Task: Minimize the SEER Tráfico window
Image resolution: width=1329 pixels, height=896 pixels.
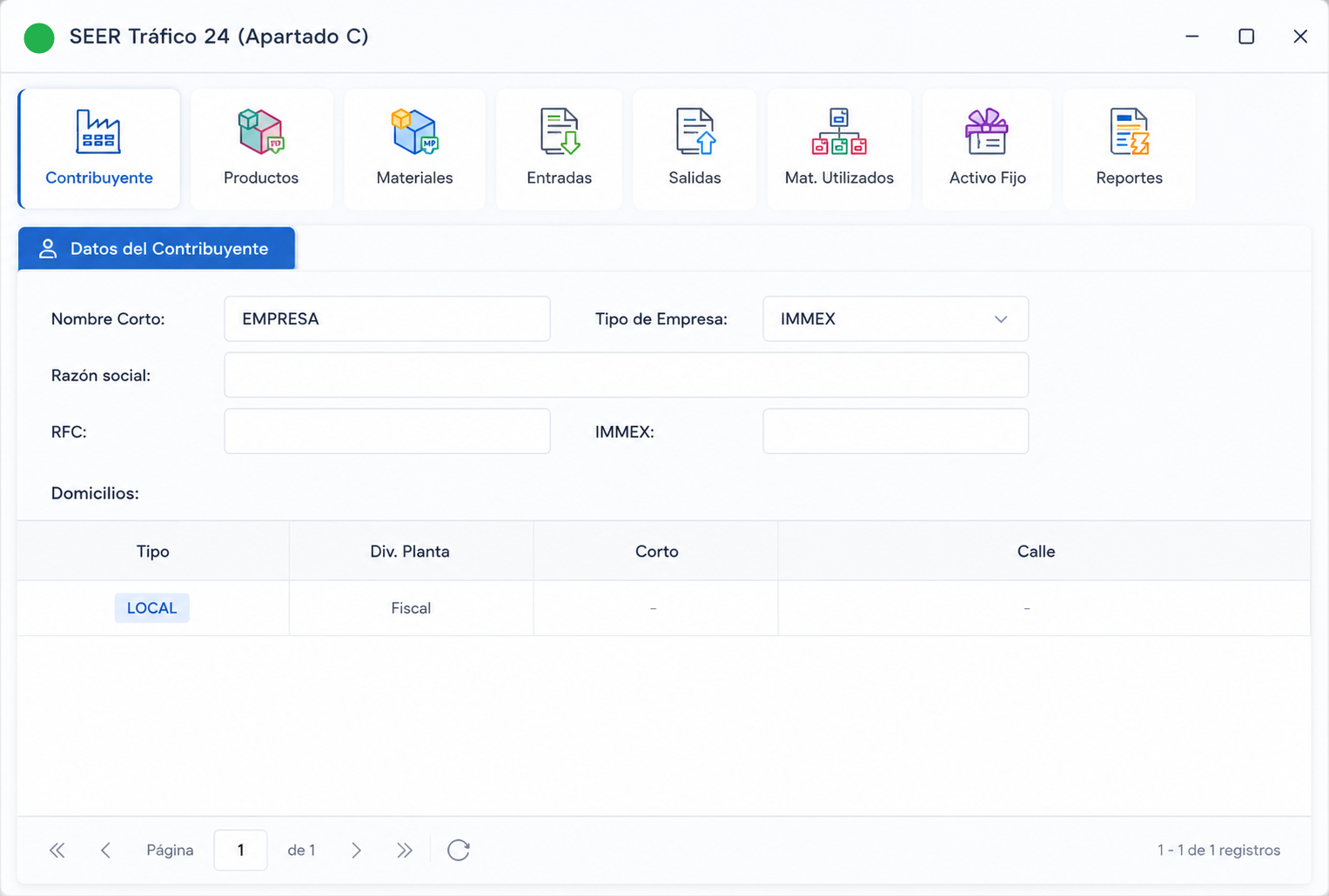Action: coord(1192,37)
